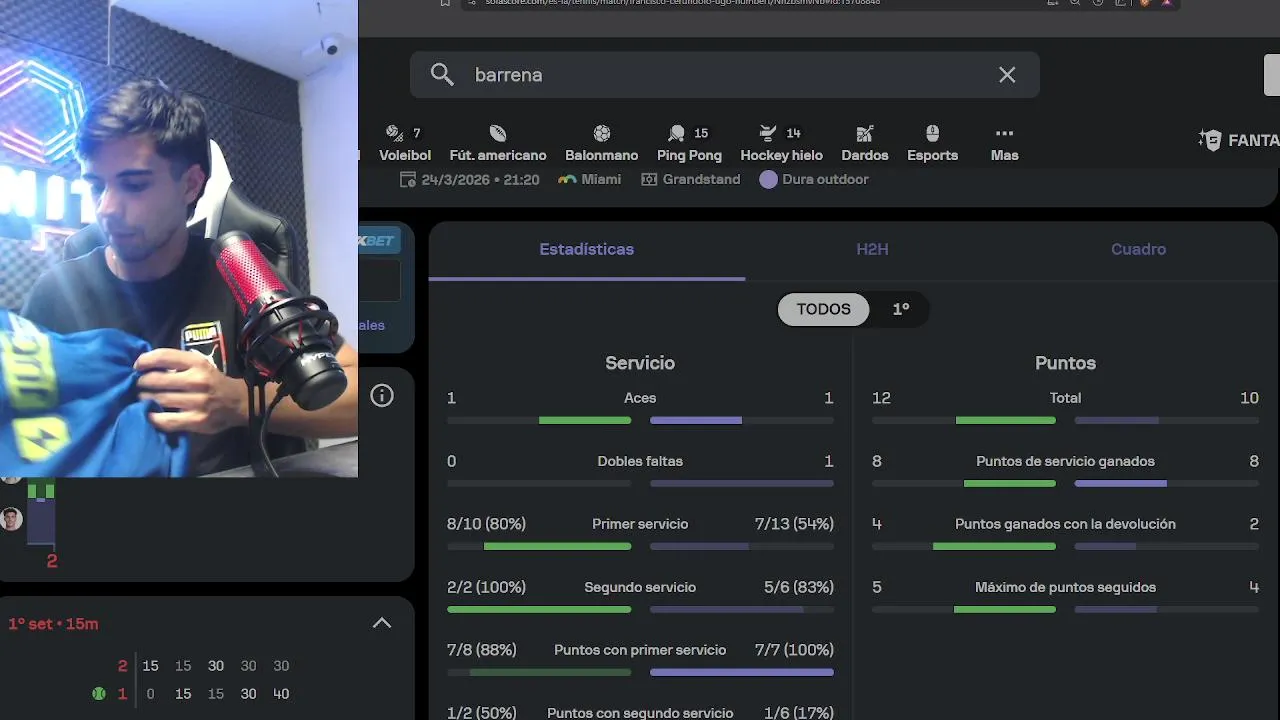Click Máximo de puntos seguidos label
Viewport: 1280px width, 720px height.
(x=1066, y=587)
